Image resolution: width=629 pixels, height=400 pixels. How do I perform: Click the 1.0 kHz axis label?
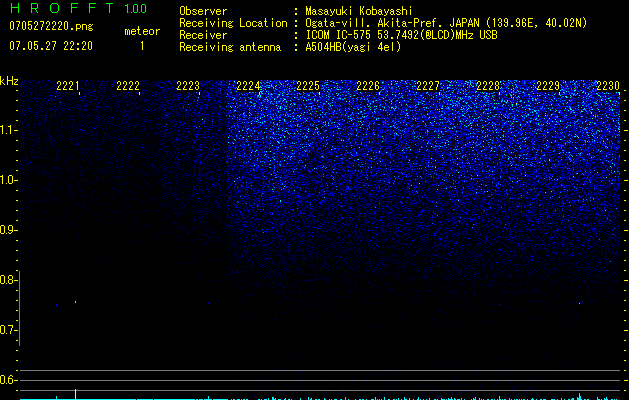point(8,180)
